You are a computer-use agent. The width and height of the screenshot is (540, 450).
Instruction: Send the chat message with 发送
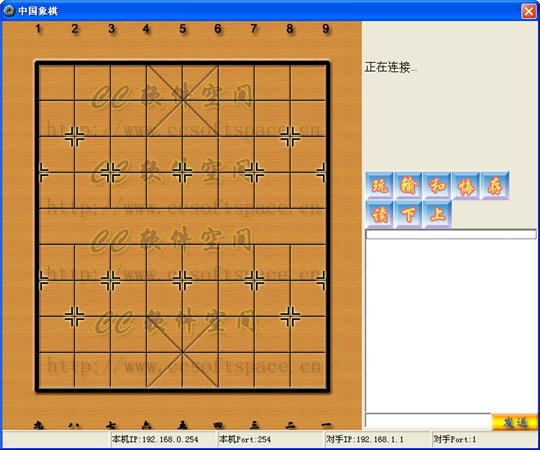pos(515,422)
